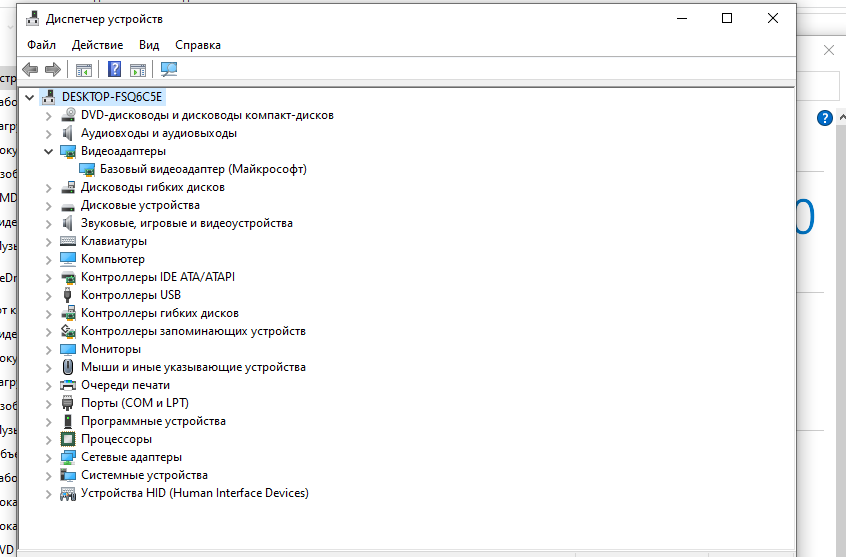
Task: Click the mouse devices category icon
Action: point(68,367)
